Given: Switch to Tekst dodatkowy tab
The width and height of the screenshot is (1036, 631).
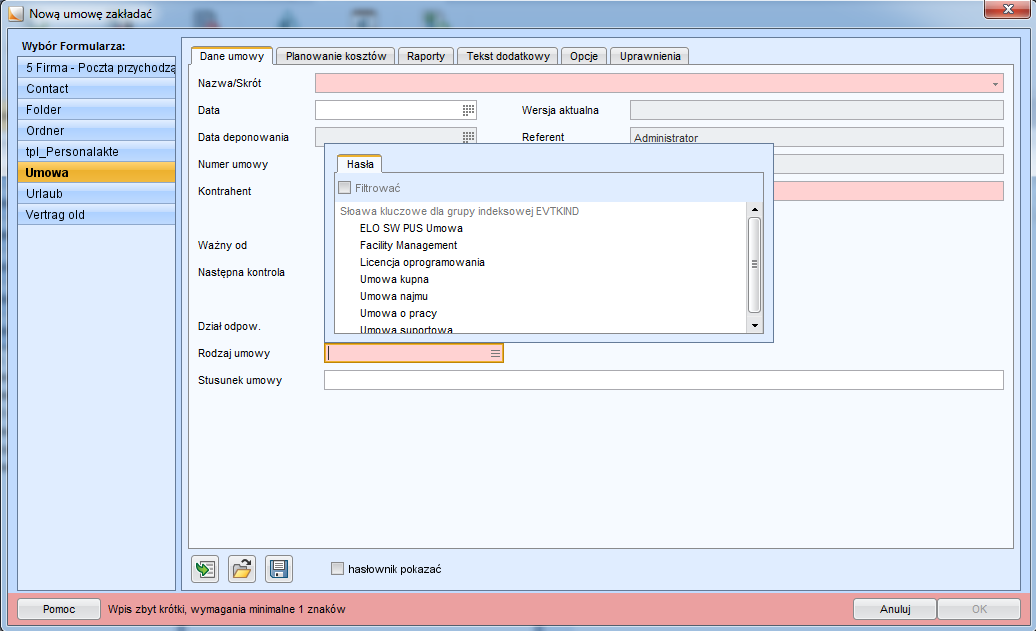Looking at the screenshot, I should coord(507,56).
